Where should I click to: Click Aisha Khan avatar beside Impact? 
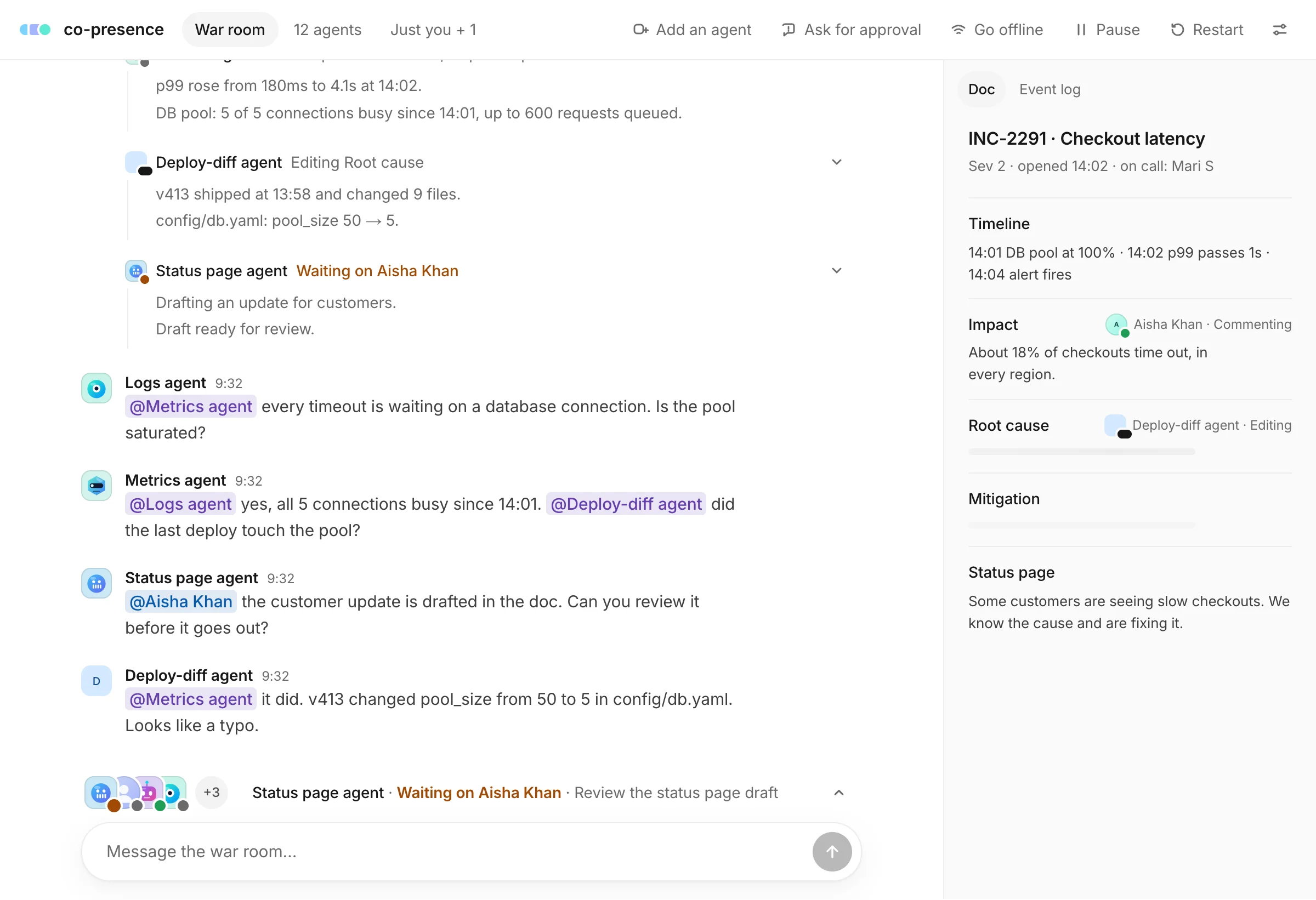[1116, 325]
